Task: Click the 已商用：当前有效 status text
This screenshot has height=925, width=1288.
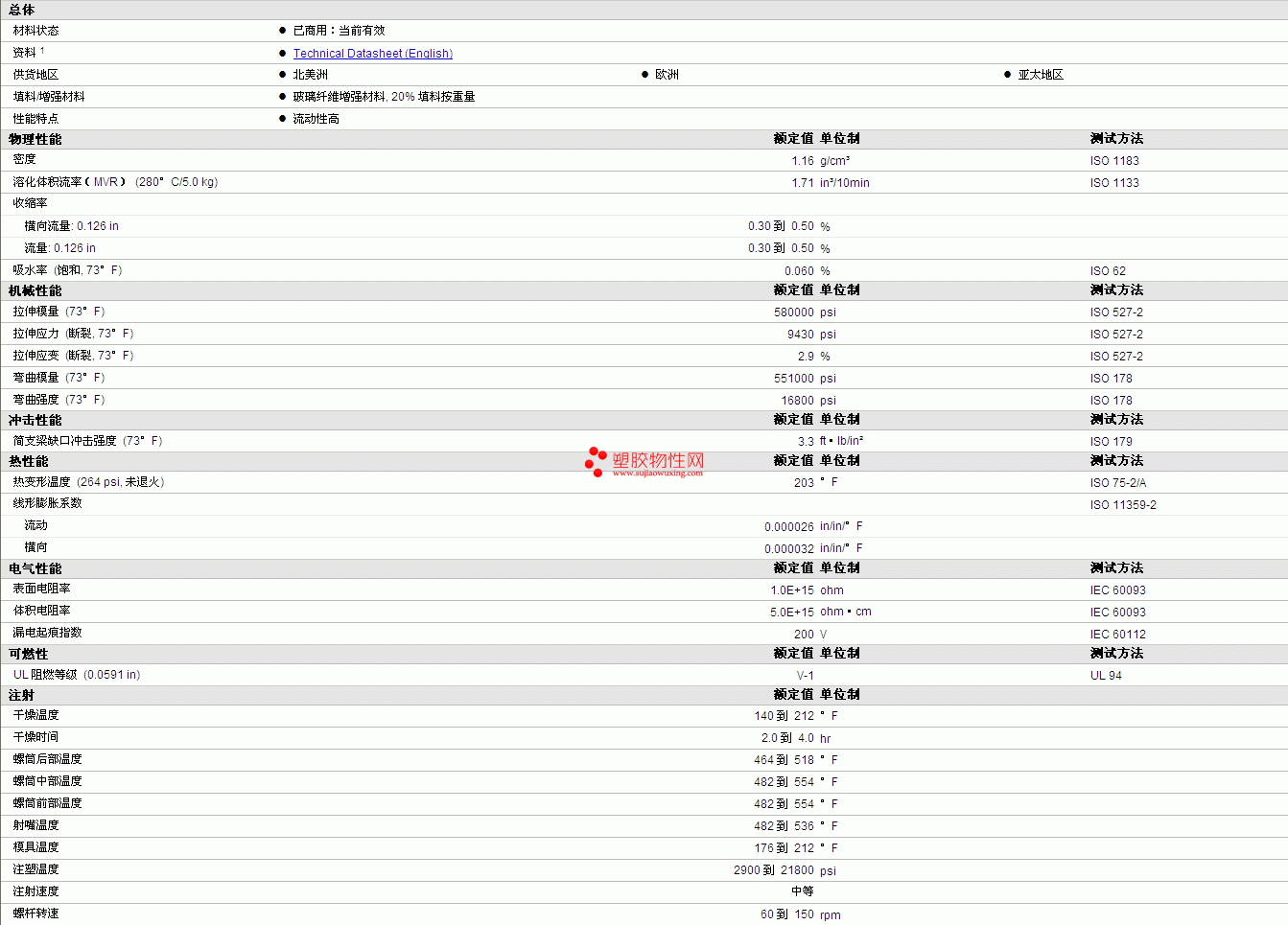Action: (x=339, y=31)
